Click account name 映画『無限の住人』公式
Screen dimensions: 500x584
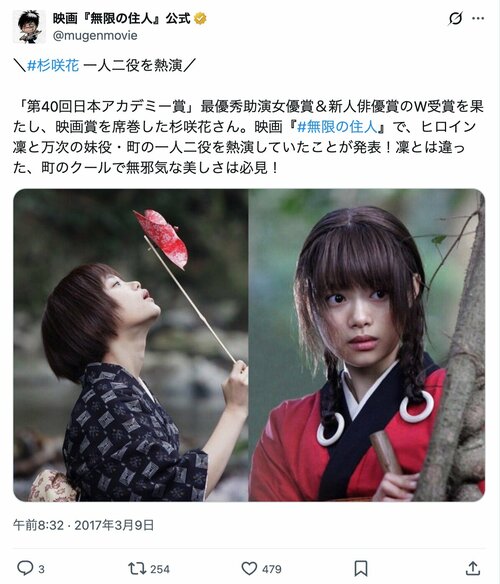[122, 18]
